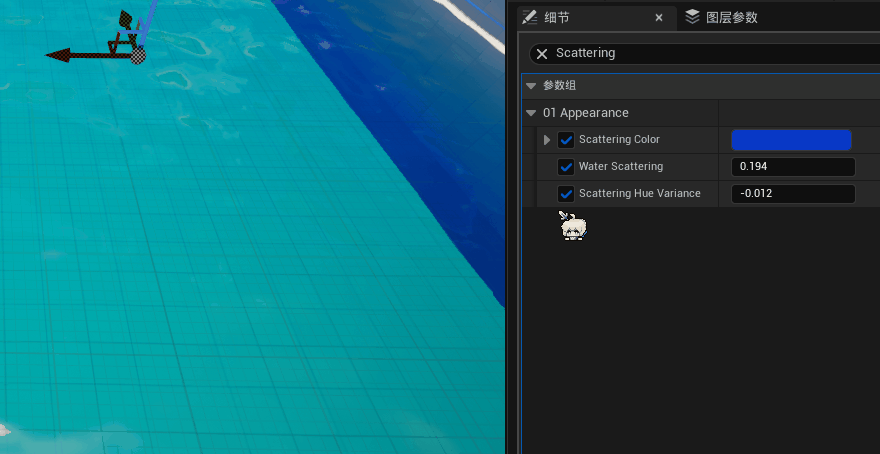Select the Water Scattering label
Image resolution: width=880 pixels, height=454 pixels.
[621, 166]
